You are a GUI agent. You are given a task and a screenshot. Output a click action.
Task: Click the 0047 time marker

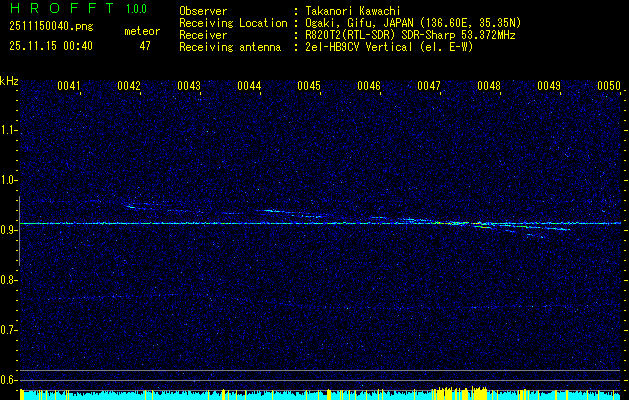pos(429,87)
